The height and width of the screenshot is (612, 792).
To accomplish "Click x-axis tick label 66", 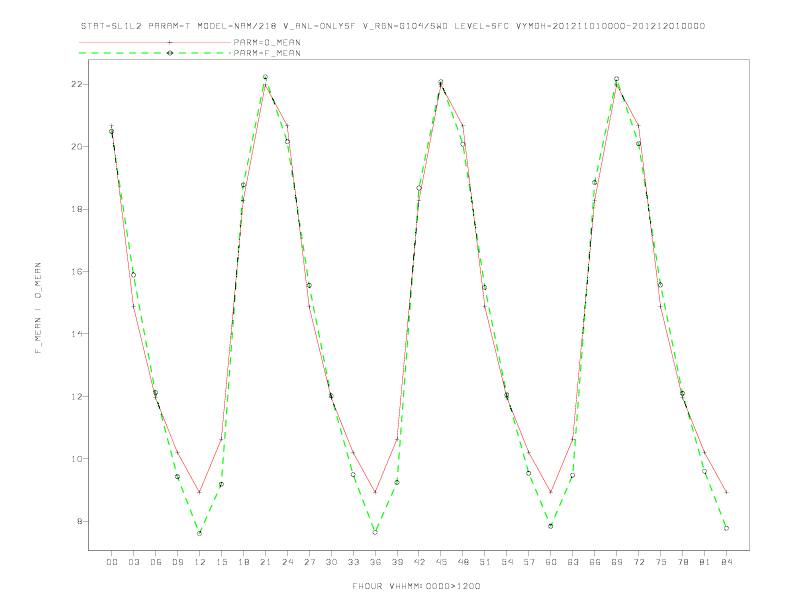I will click(x=595, y=562).
